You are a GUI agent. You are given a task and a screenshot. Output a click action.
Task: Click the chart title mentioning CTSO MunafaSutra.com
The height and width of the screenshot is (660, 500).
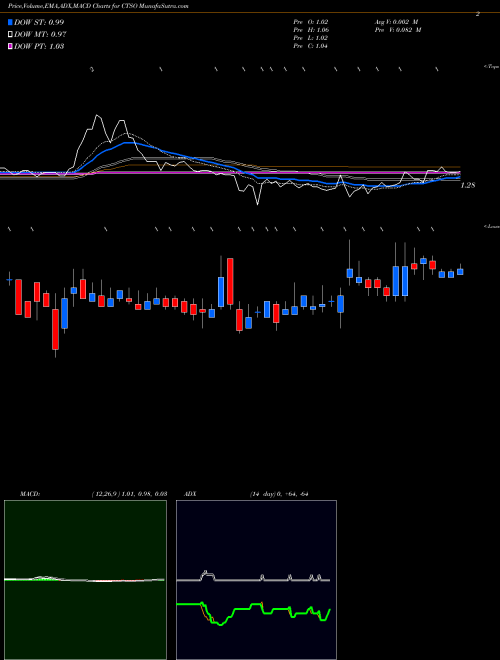(98, 6)
